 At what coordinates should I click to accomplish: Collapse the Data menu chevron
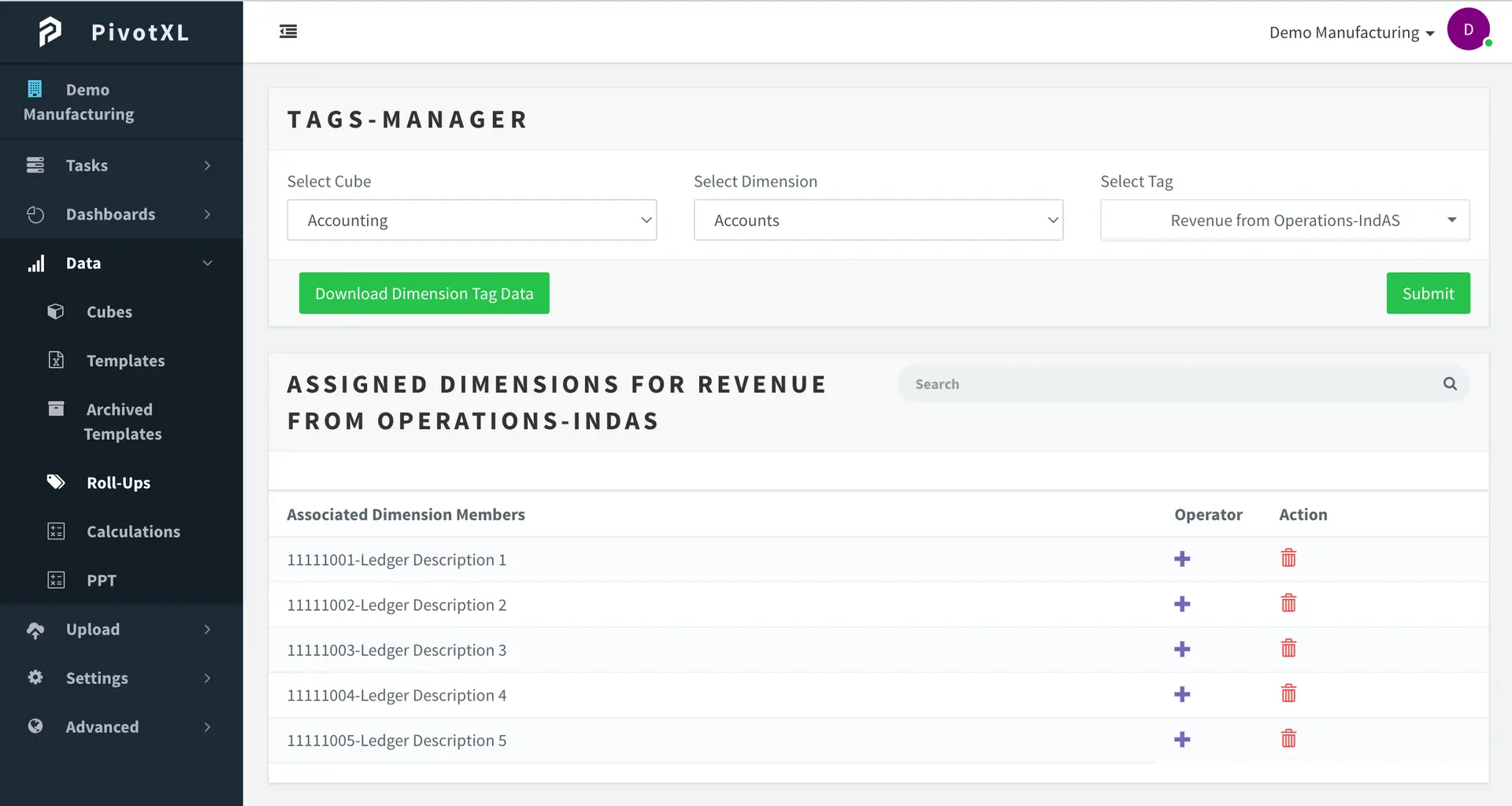click(207, 263)
